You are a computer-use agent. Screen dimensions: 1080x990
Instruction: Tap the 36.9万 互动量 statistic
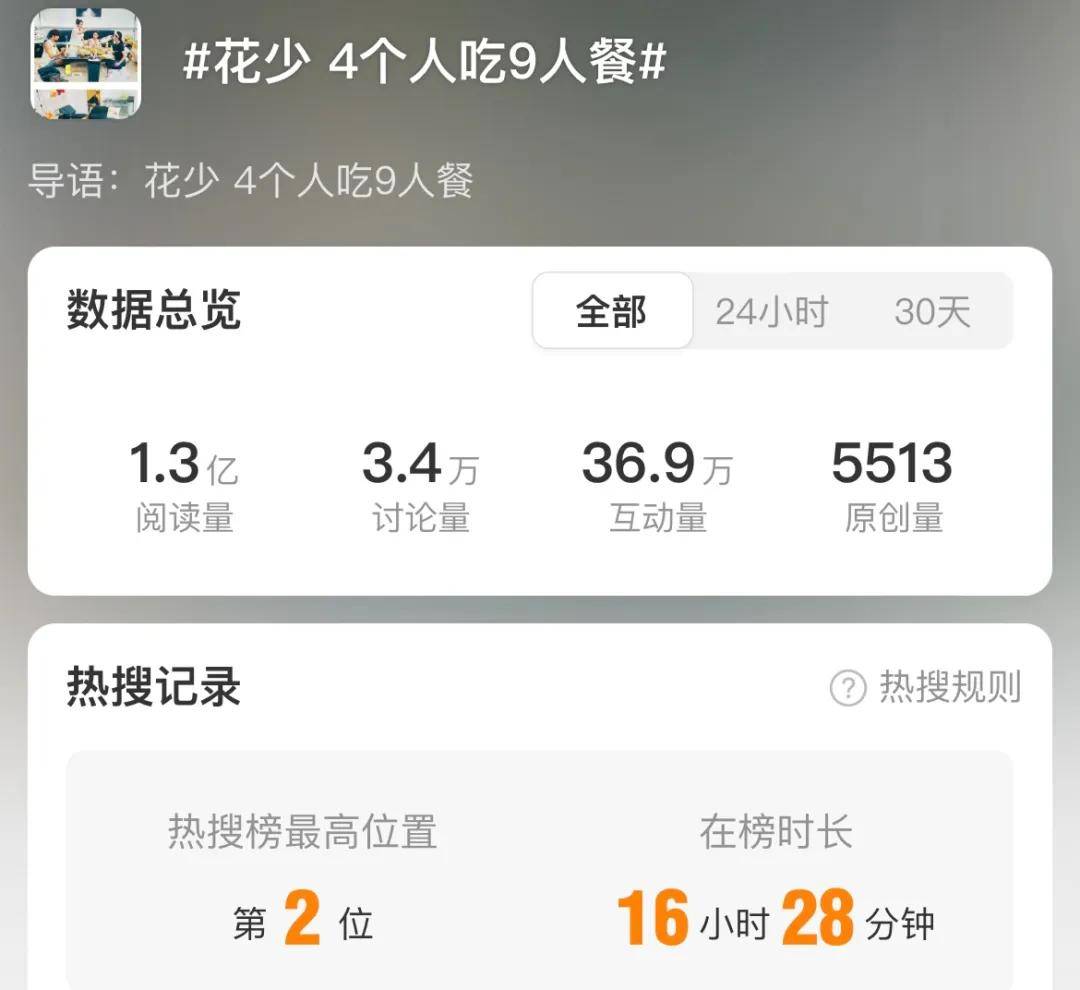coord(658,486)
